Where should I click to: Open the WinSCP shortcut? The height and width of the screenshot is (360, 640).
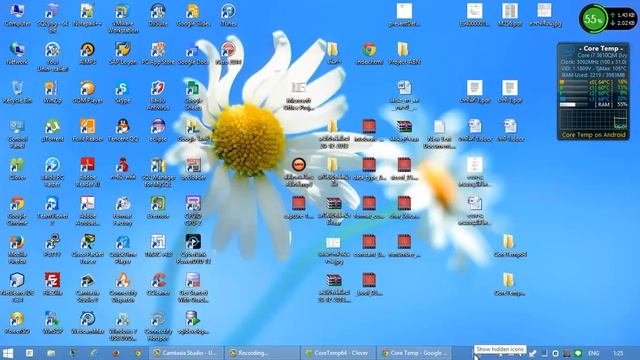(x=52, y=322)
